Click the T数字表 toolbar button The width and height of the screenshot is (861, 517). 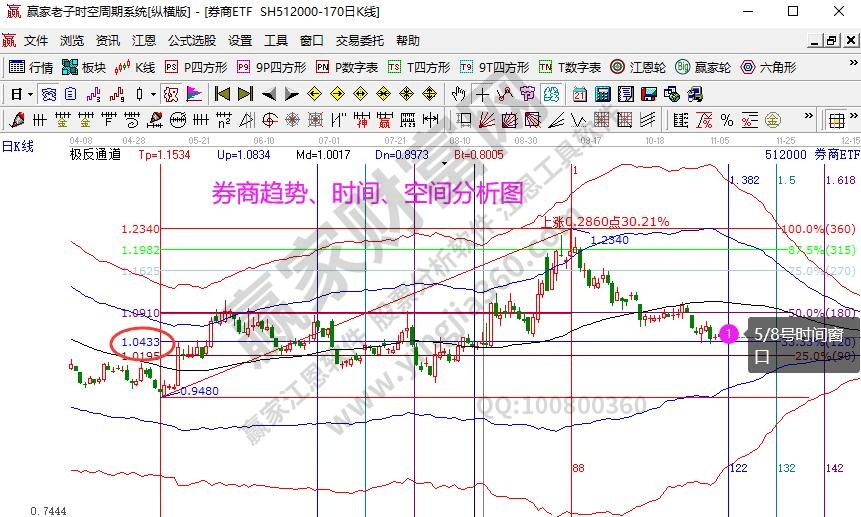point(570,68)
